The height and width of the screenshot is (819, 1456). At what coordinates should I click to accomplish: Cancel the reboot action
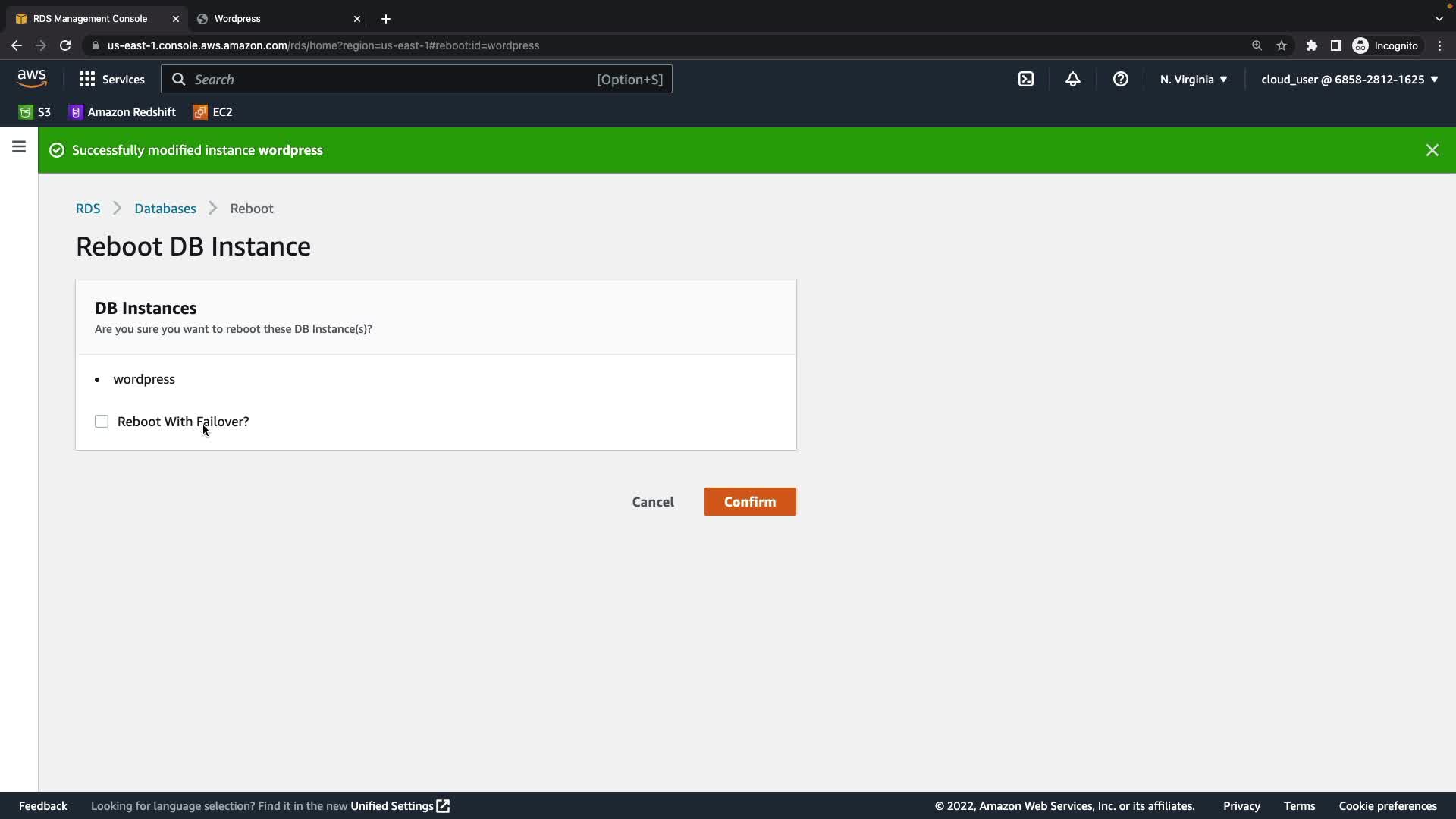tap(652, 501)
